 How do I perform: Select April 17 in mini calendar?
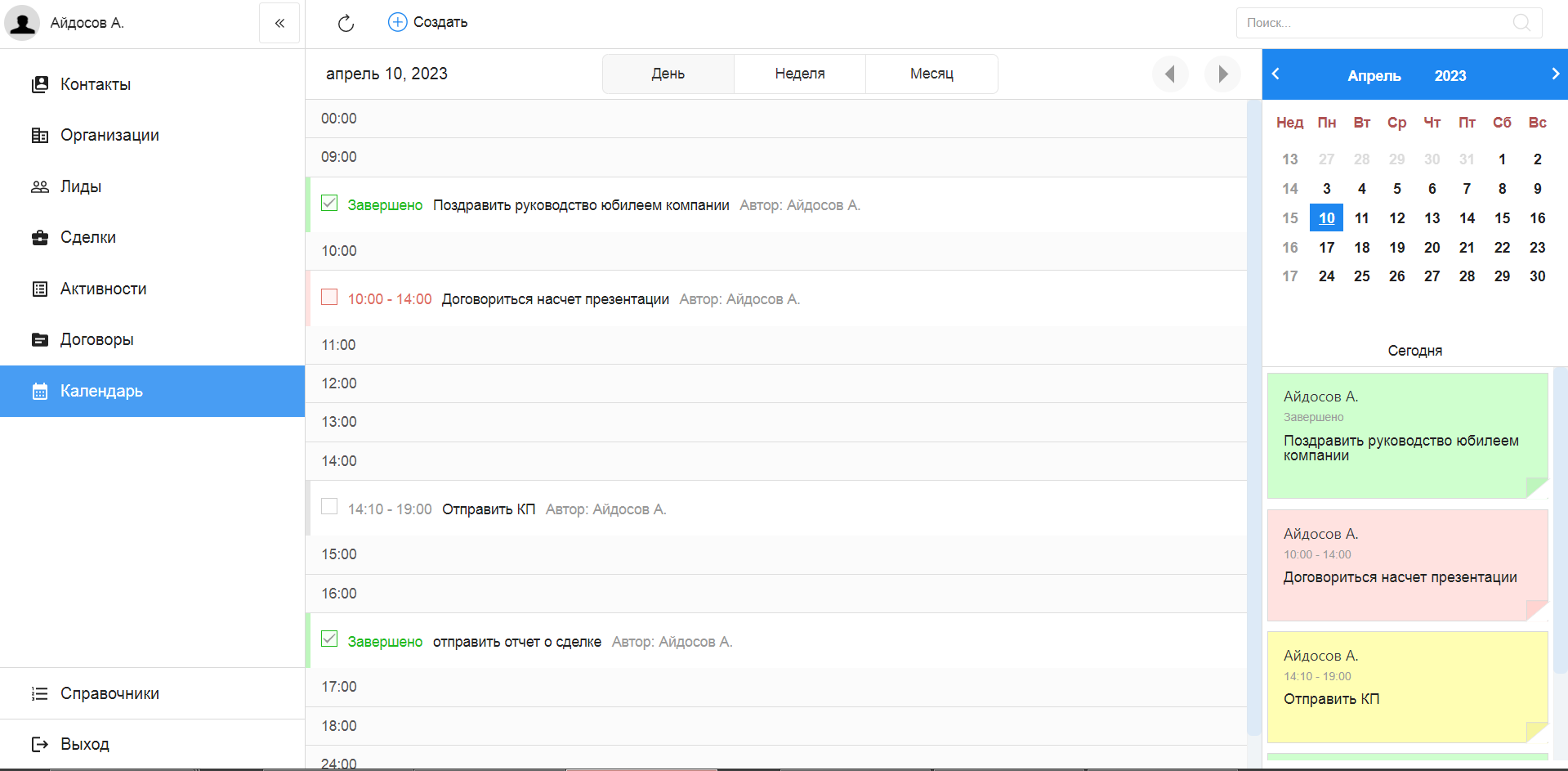click(x=1326, y=248)
